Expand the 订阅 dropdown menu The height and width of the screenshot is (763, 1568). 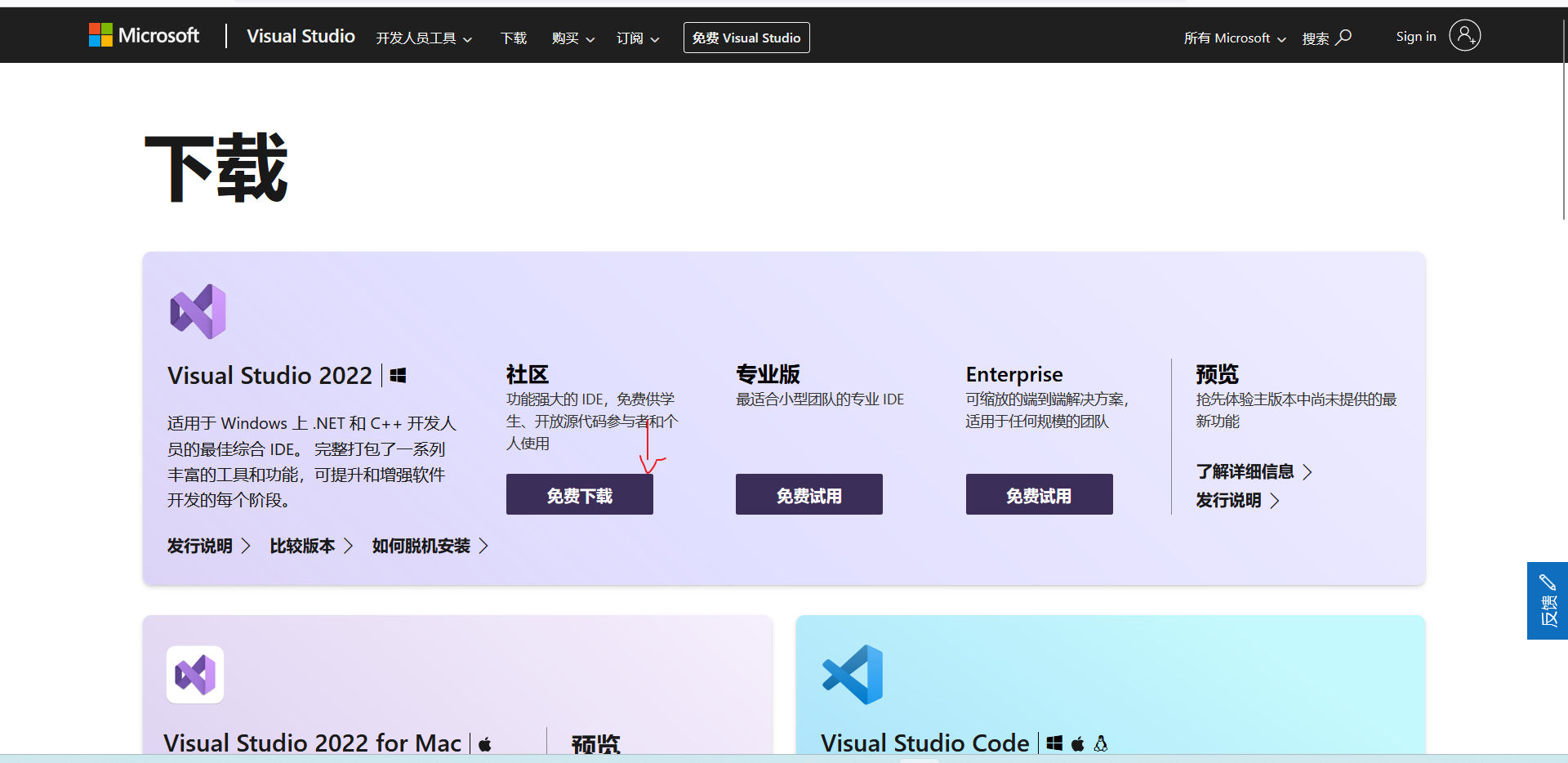click(638, 38)
